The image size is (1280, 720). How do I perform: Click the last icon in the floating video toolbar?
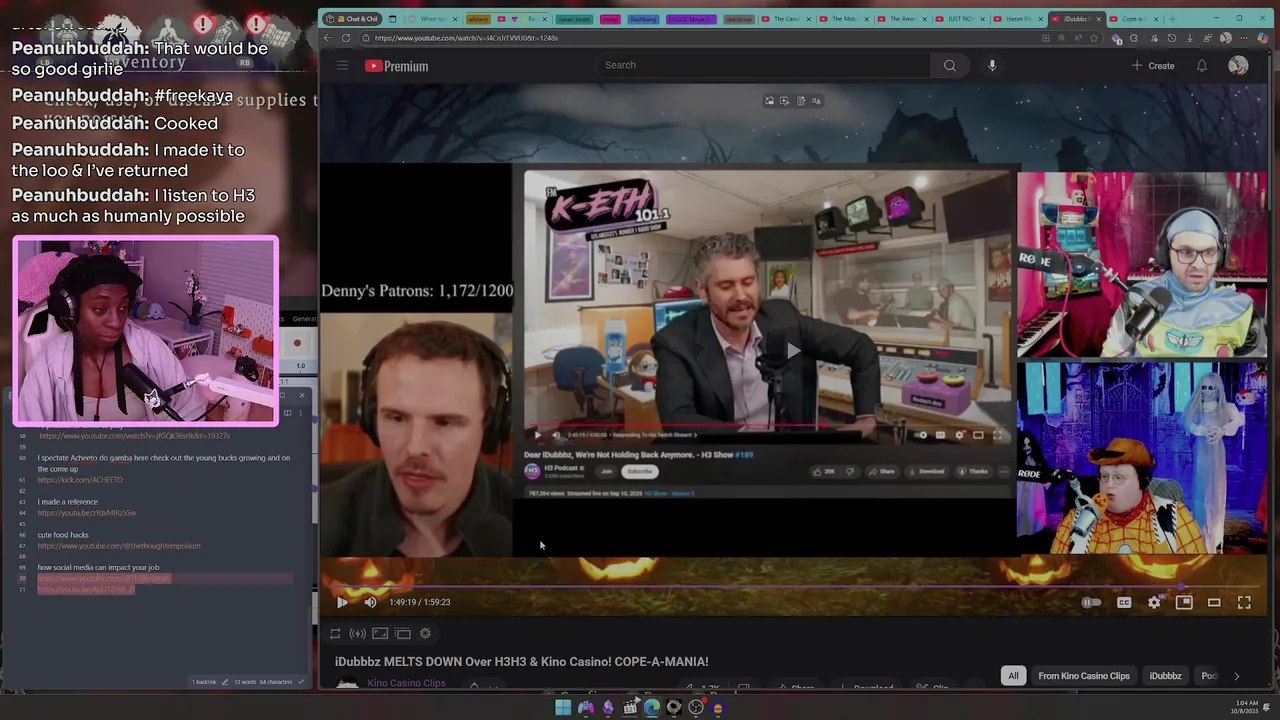coord(816,101)
